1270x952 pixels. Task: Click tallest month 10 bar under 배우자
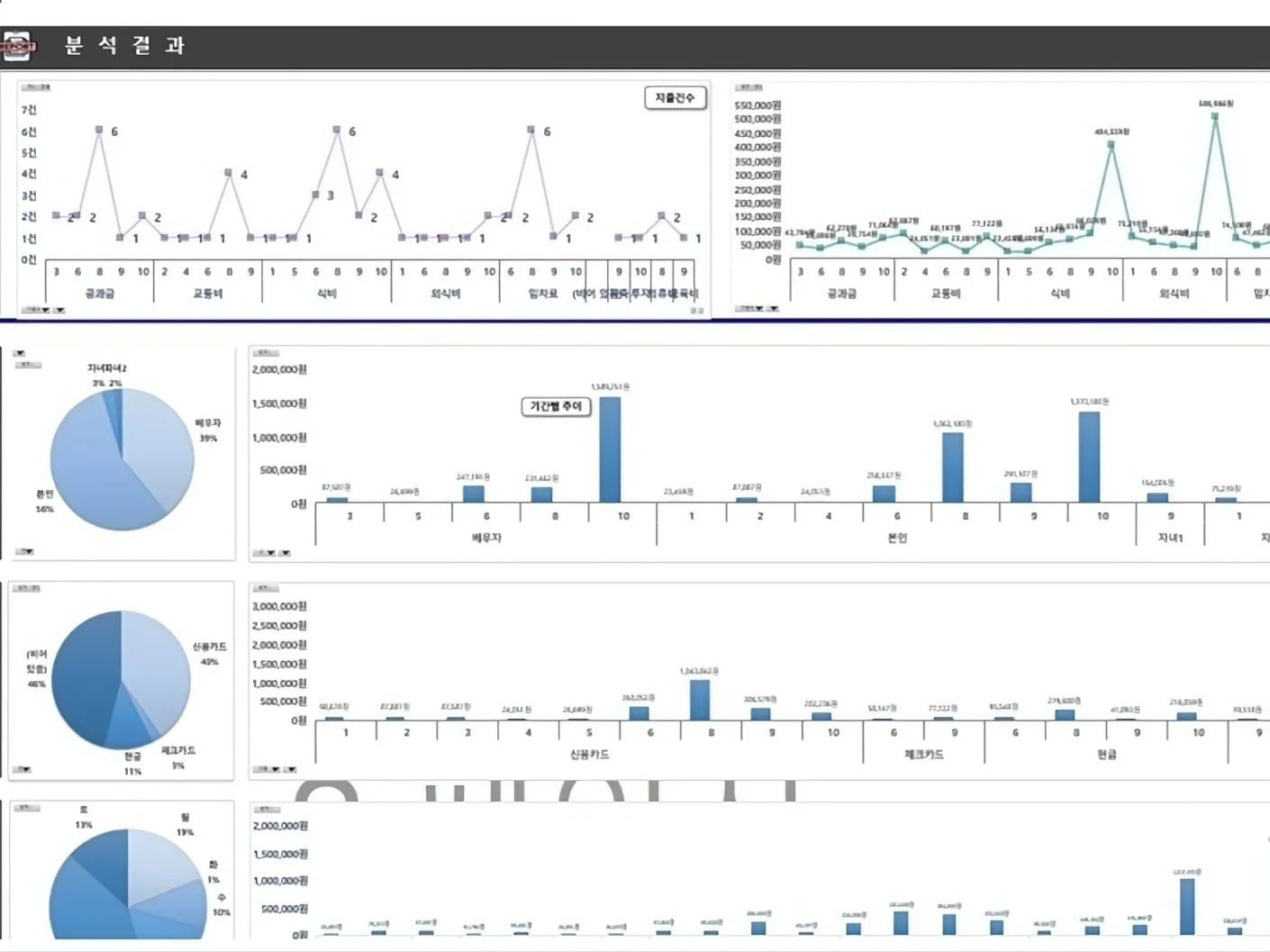(610, 449)
